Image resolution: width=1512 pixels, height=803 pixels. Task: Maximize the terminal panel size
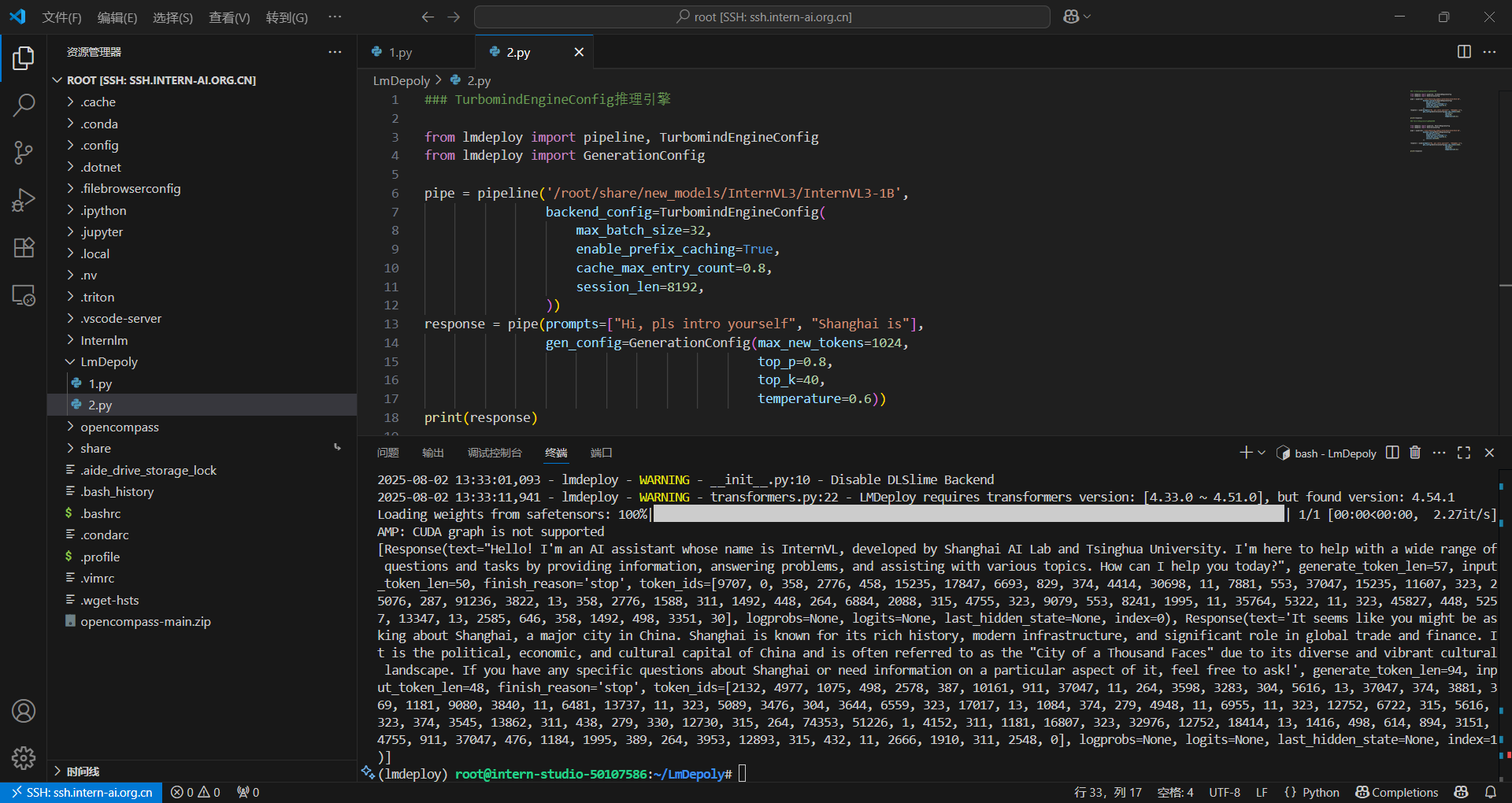click(1464, 453)
